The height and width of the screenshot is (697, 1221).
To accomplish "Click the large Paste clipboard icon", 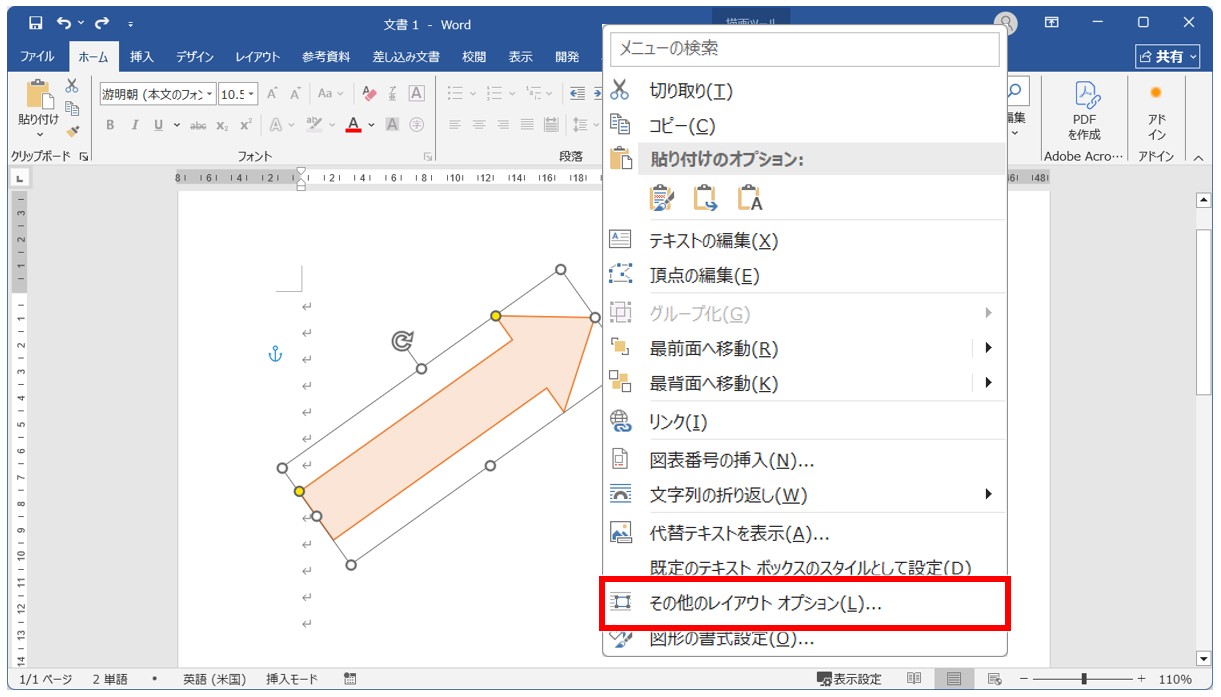I will pyautogui.click(x=39, y=93).
